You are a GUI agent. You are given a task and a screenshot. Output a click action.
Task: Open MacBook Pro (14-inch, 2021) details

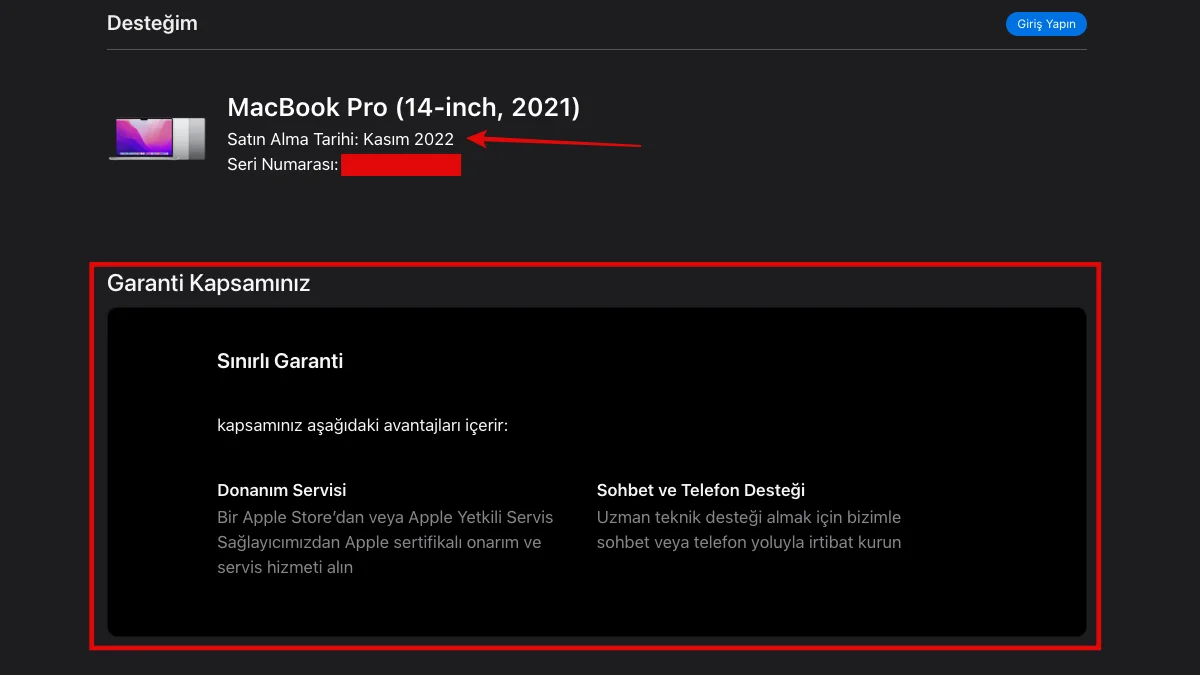pos(404,107)
